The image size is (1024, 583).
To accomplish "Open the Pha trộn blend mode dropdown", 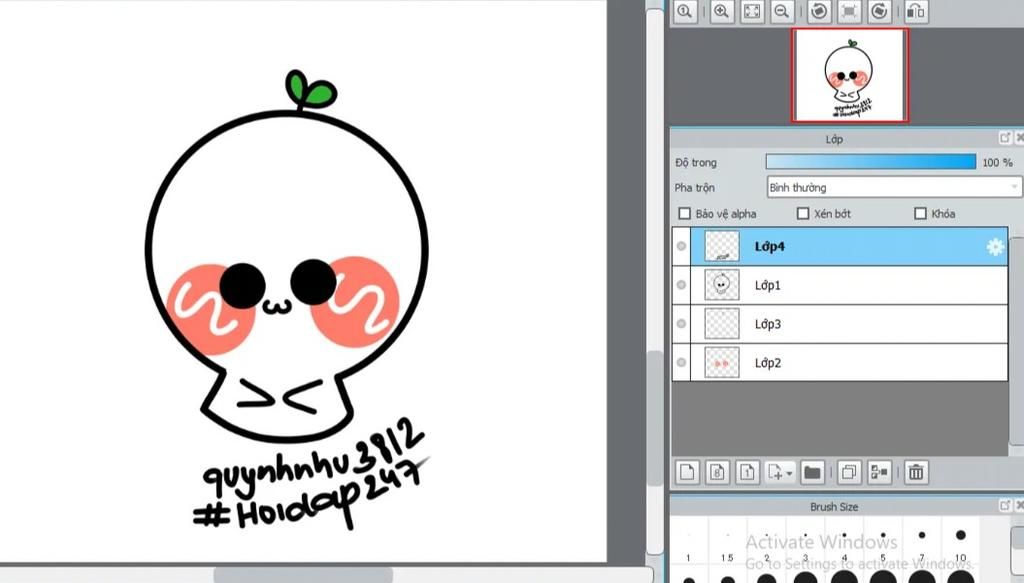I will click(894, 187).
